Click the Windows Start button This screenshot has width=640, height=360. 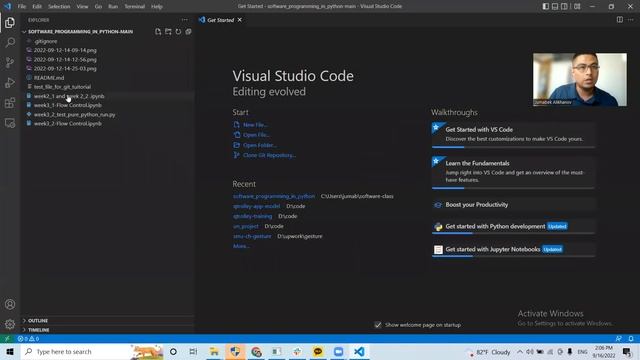(10, 351)
